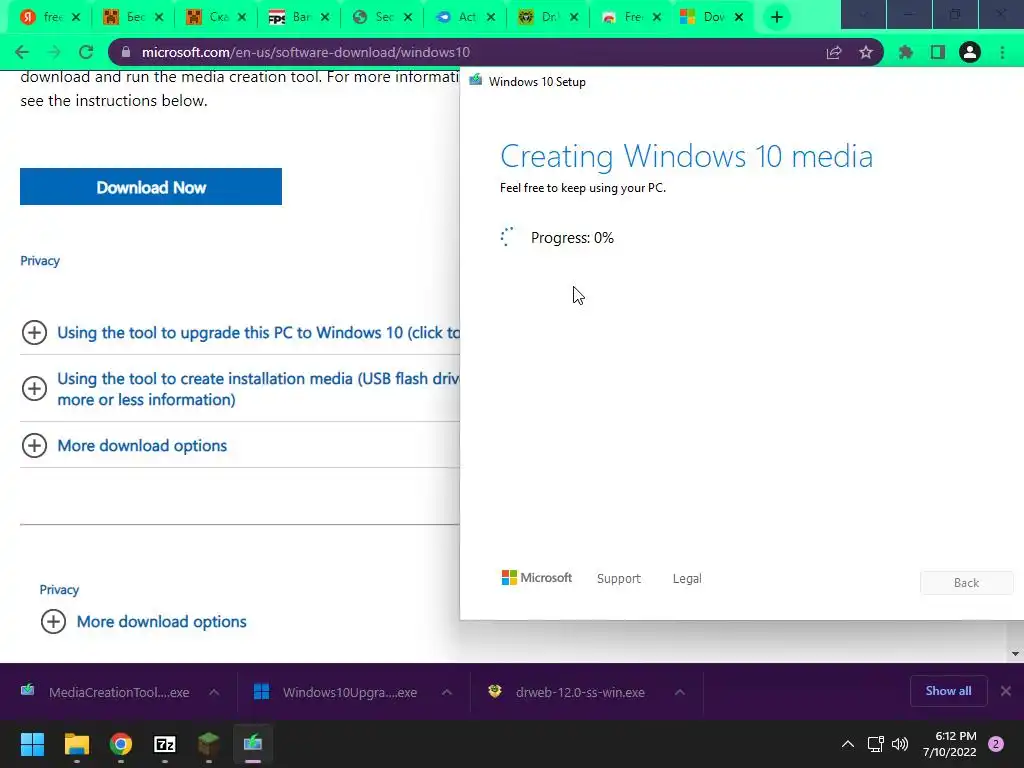
Task: Toggle the browser side panel icon
Action: [x=938, y=52]
